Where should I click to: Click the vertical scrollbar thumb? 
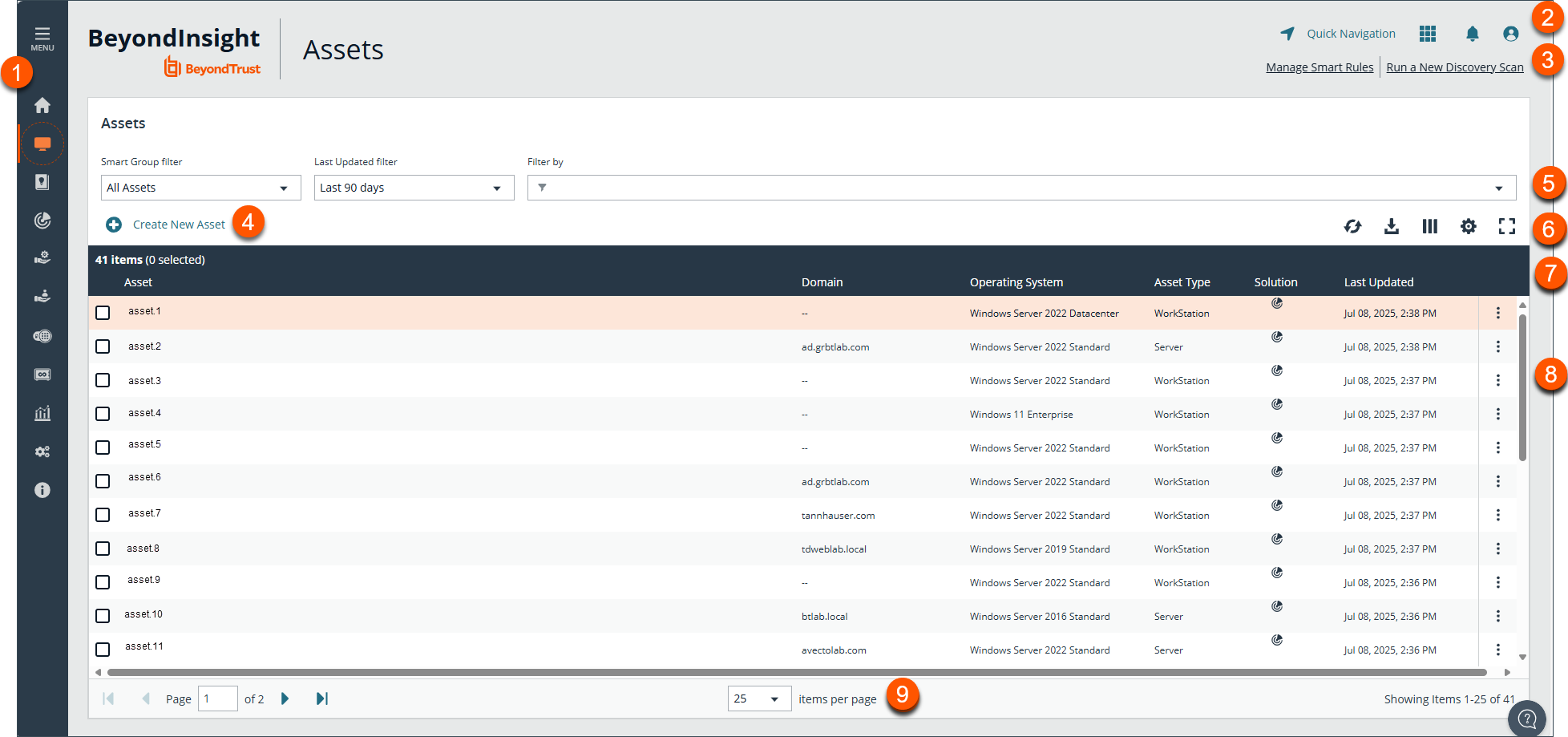1522,387
